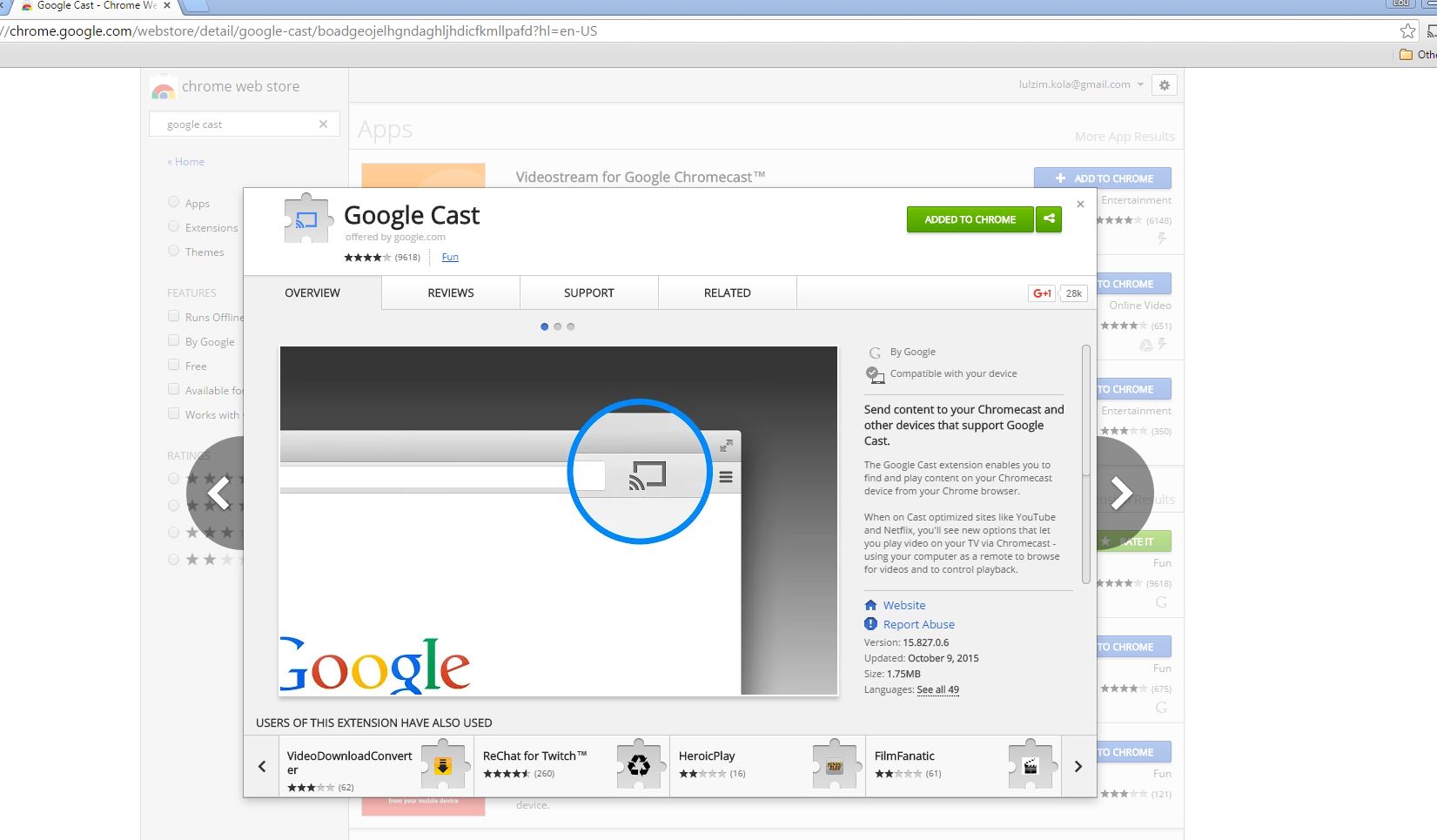Image resolution: width=1437 pixels, height=840 pixels.
Task: Click the Size: 1.75MB text
Action: (x=892, y=674)
